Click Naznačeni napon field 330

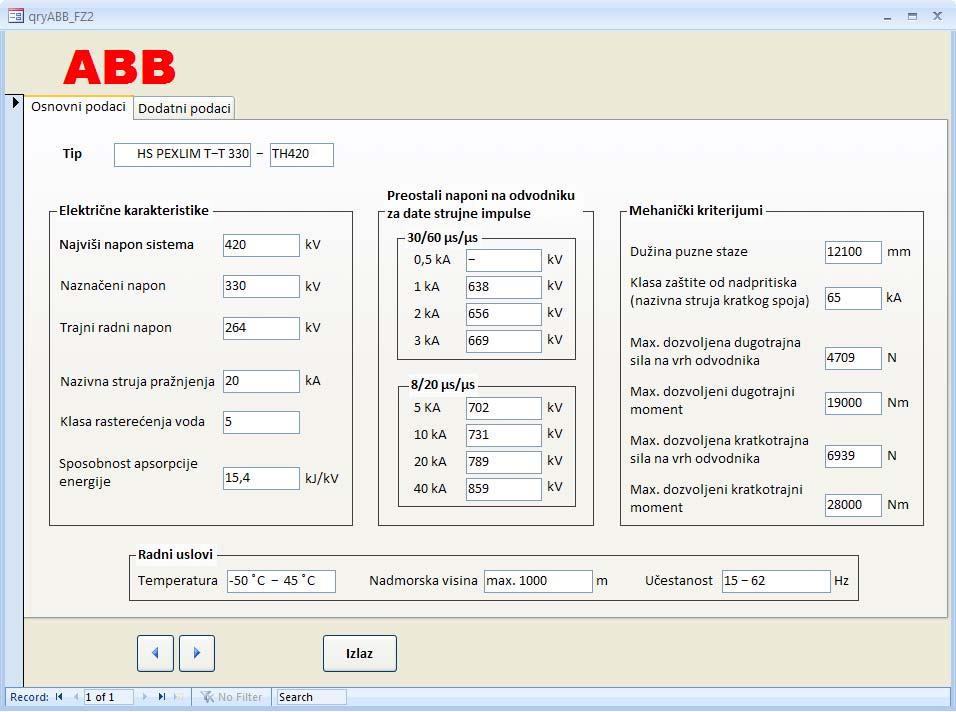(x=262, y=286)
